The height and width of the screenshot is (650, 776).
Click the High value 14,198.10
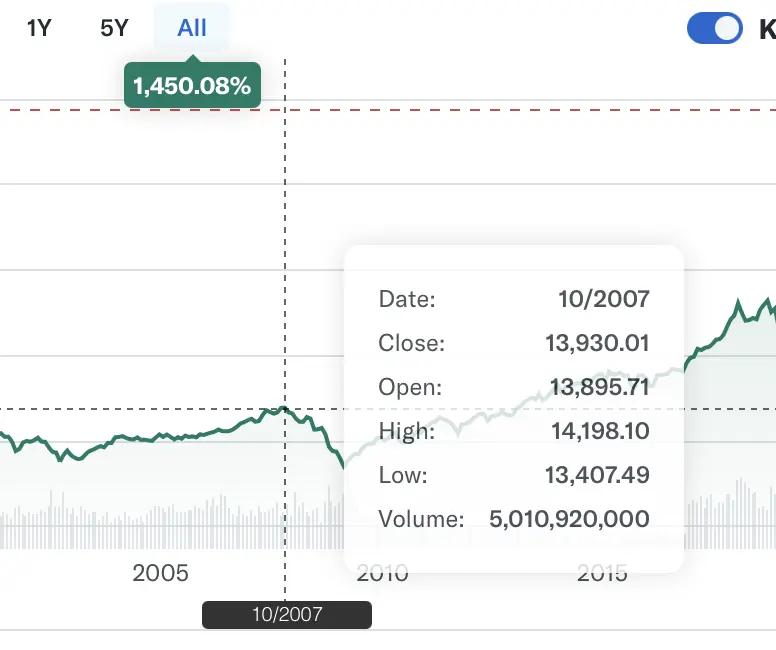tap(600, 431)
